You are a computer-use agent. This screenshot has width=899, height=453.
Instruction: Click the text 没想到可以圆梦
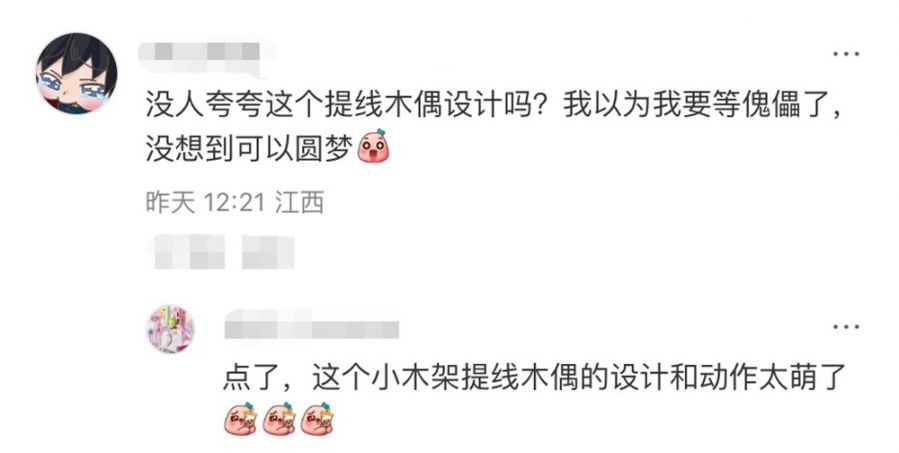point(249,149)
